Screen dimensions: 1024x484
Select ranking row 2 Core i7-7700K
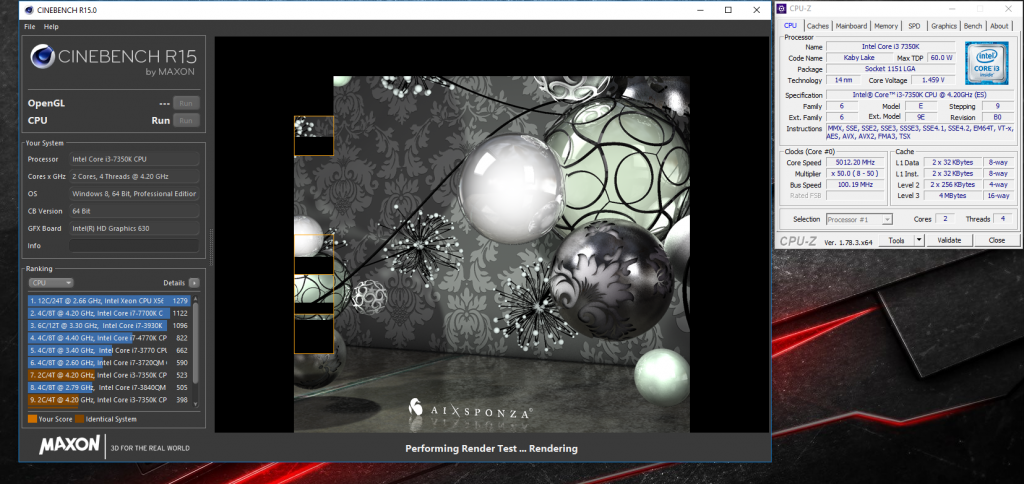tap(109, 313)
